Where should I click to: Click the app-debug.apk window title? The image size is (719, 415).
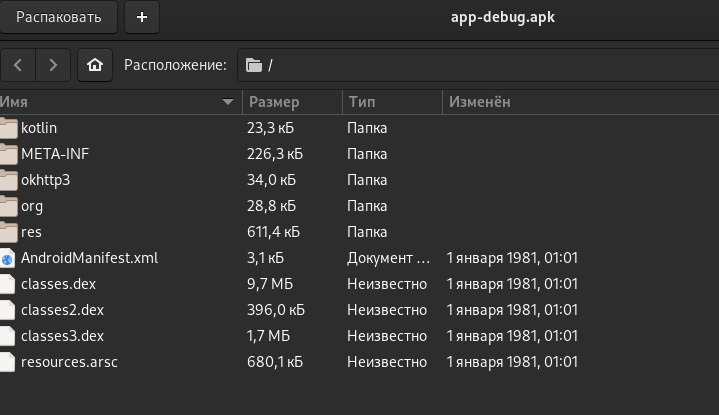pos(503,17)
